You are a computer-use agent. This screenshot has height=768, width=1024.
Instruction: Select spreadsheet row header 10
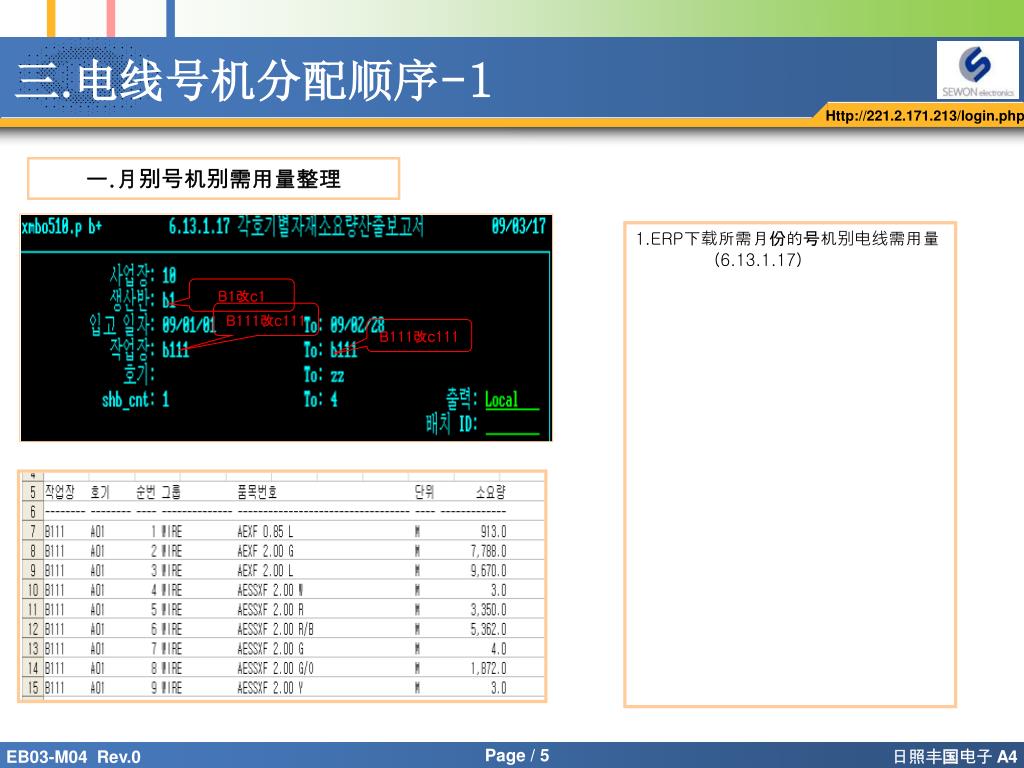coord(33,590)
